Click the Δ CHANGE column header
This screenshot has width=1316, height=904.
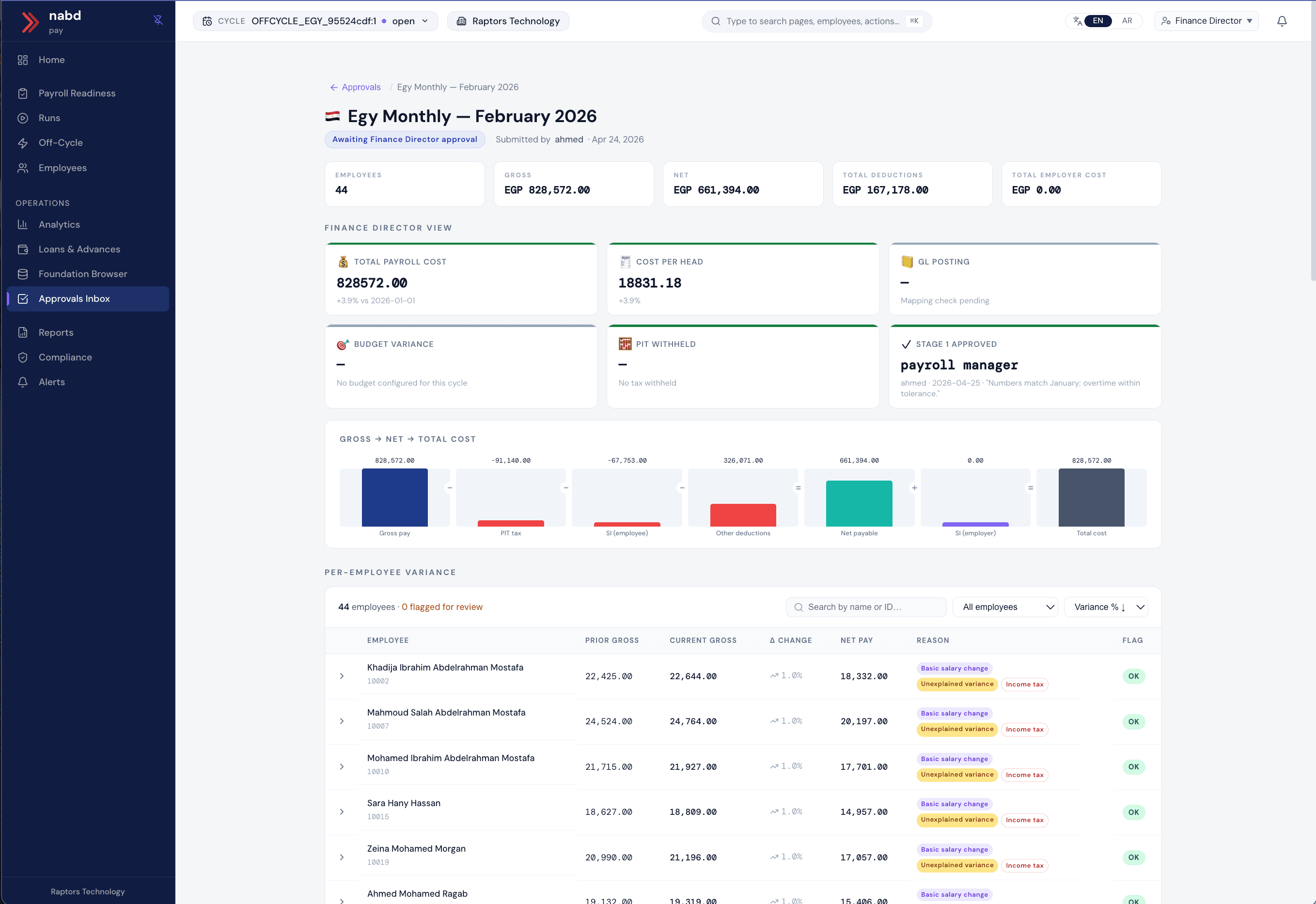[x=790, y=640]
